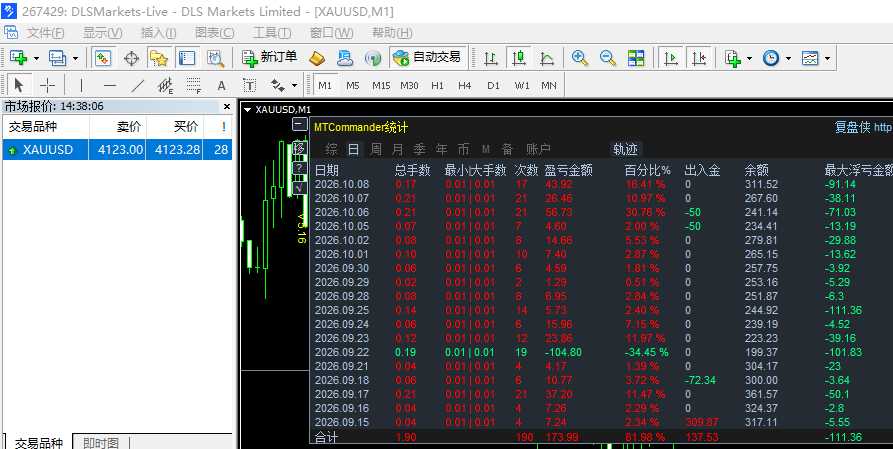Close the 市场报价 Market Watch panel
The height and width of the screenshot is (449, 893).
click(227, 107)
